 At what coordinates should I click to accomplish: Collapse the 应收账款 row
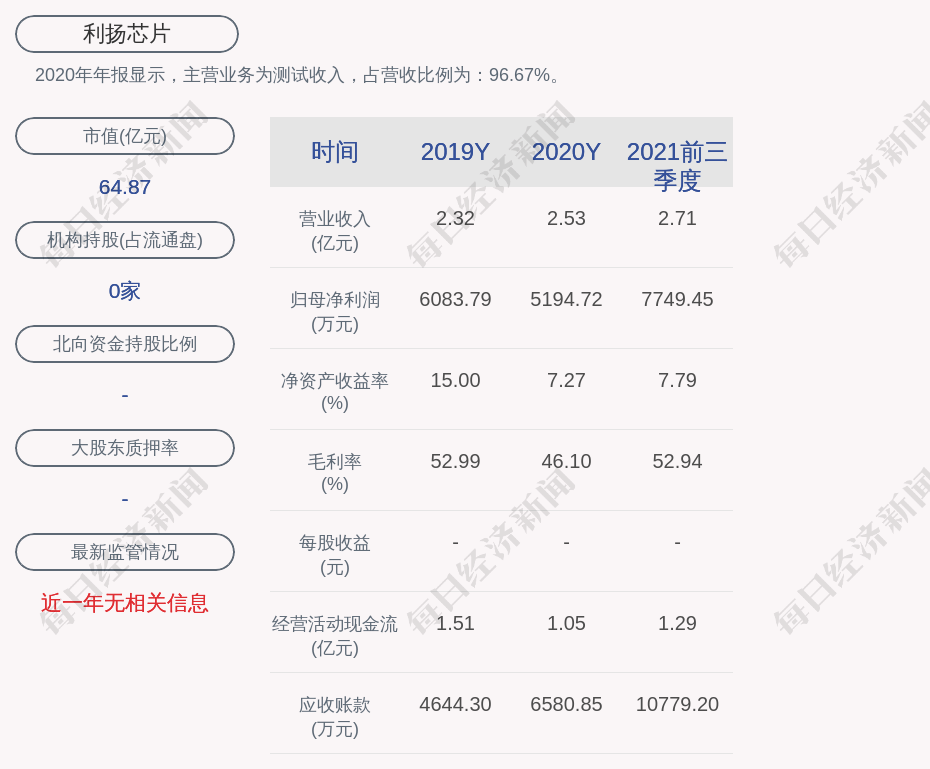pyautogui.click(x=334, y=716)
